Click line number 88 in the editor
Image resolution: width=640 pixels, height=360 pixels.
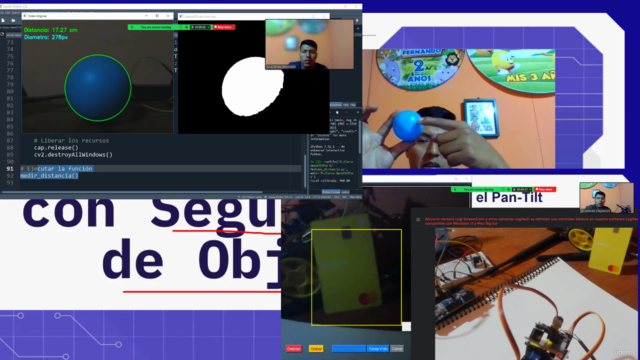(x=10, y=147)
